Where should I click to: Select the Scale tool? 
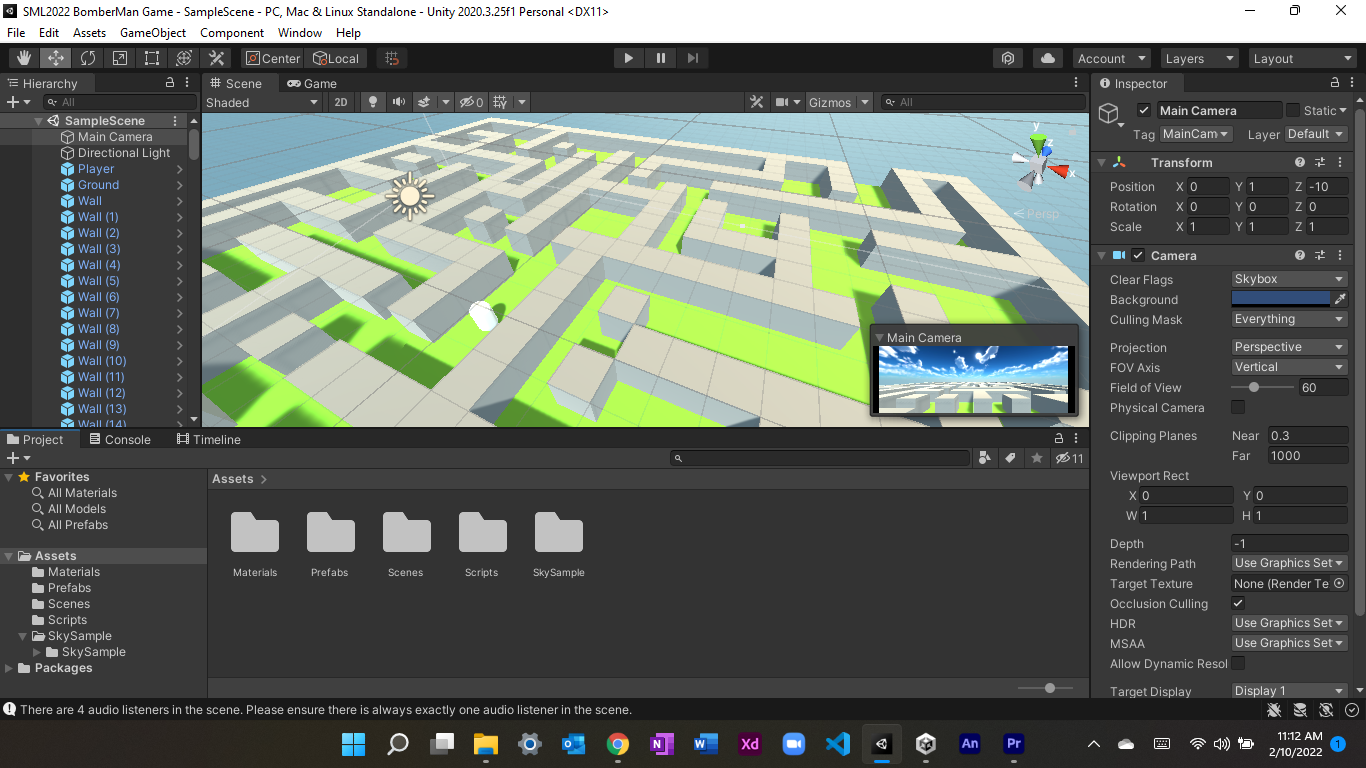(x=120, y=58)
